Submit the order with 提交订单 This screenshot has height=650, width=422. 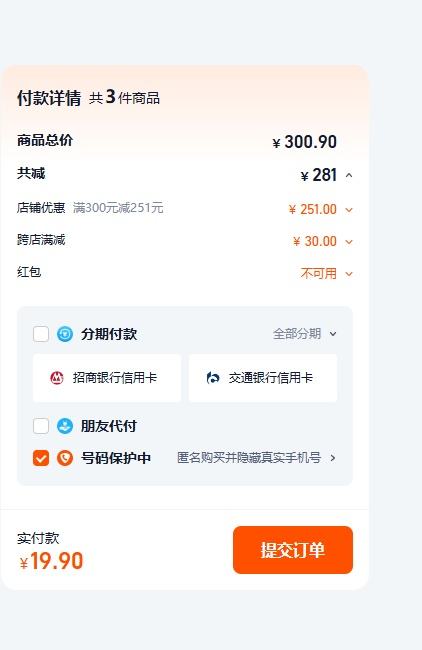(x=293, y=550)
